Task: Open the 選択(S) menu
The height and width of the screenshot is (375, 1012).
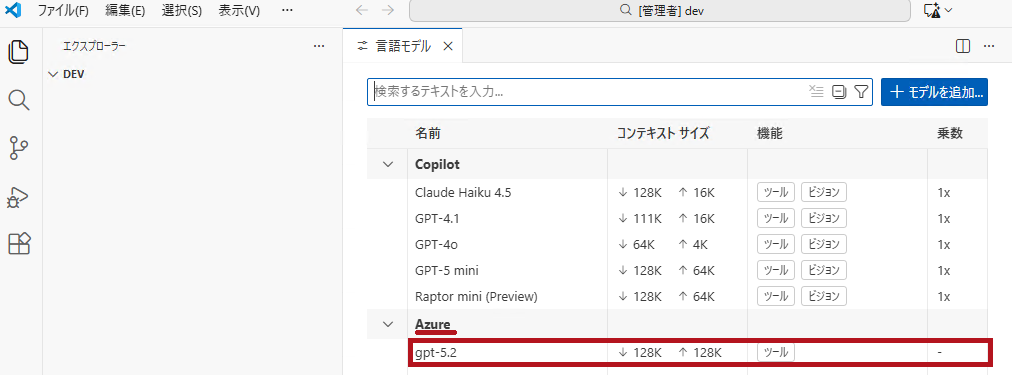Action: pos(181,10)
